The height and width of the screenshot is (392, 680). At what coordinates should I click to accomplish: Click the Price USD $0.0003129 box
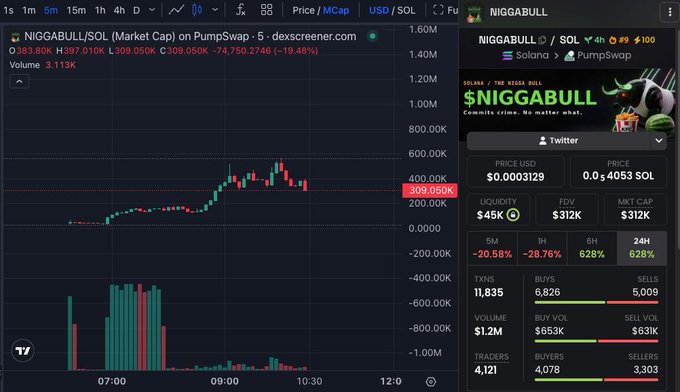coord(515,171)
